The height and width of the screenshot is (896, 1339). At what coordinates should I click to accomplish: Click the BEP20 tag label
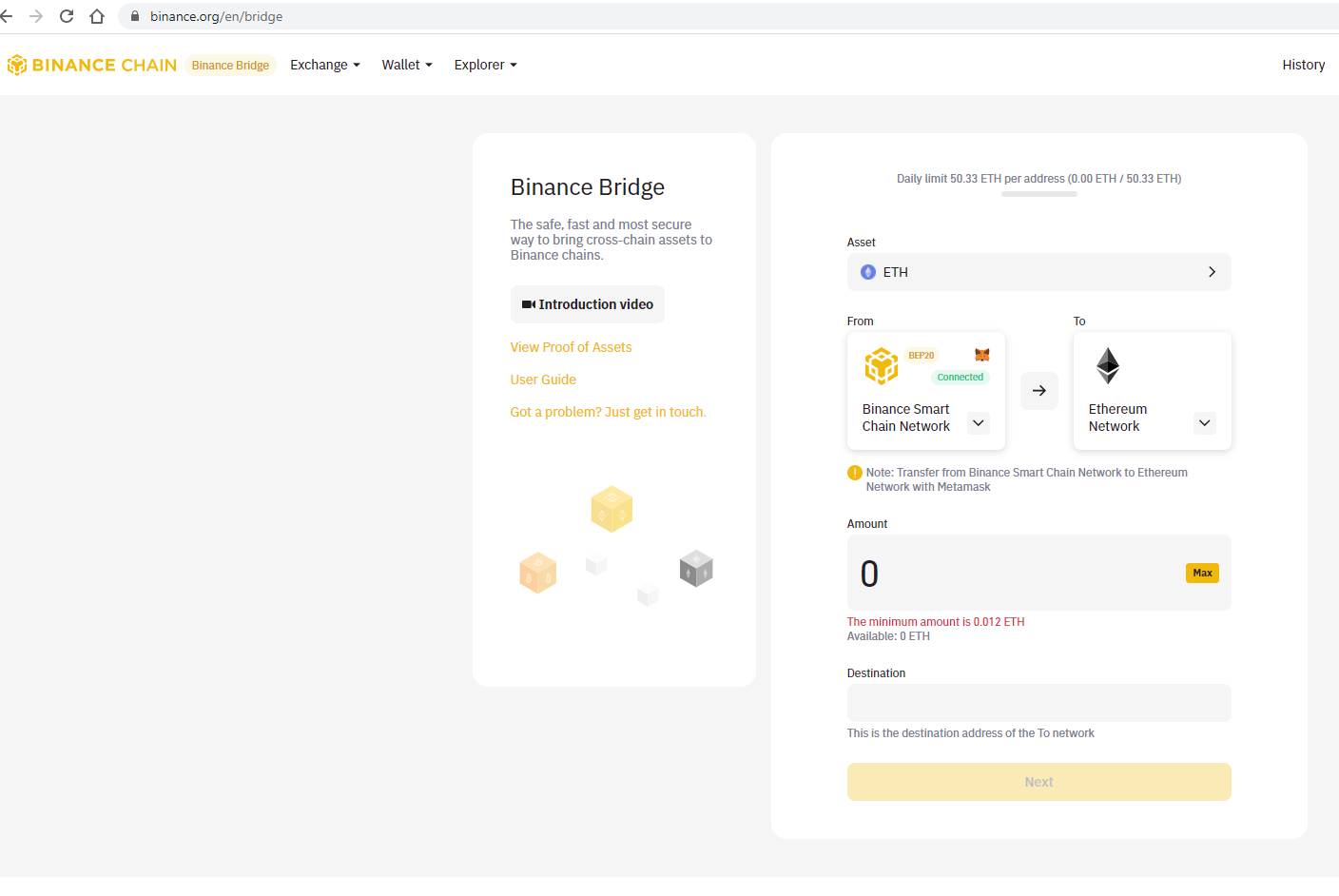pyautogui.click(x=922, y=356)
